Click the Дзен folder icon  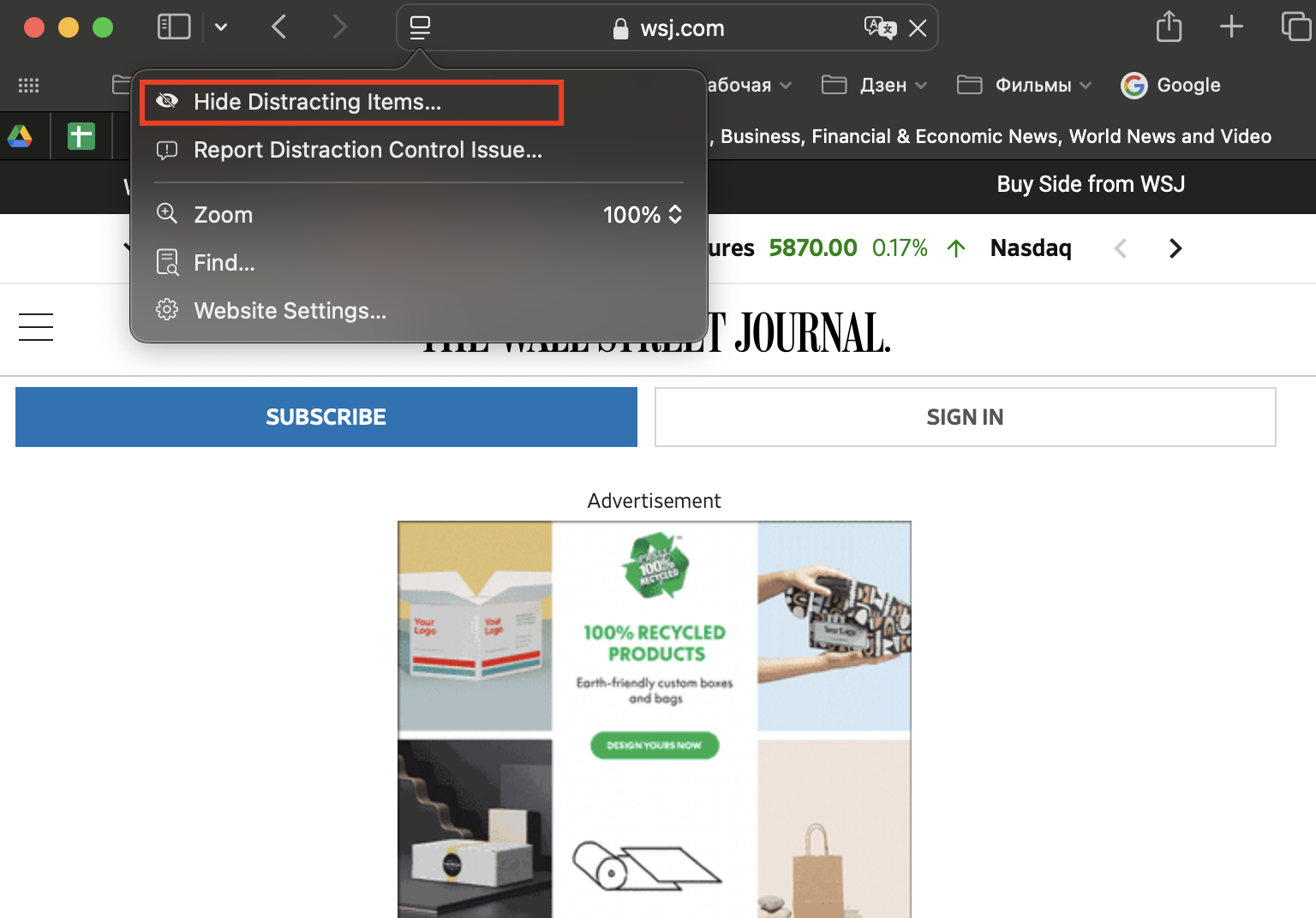pyautogui.click(x=834, y=85)
